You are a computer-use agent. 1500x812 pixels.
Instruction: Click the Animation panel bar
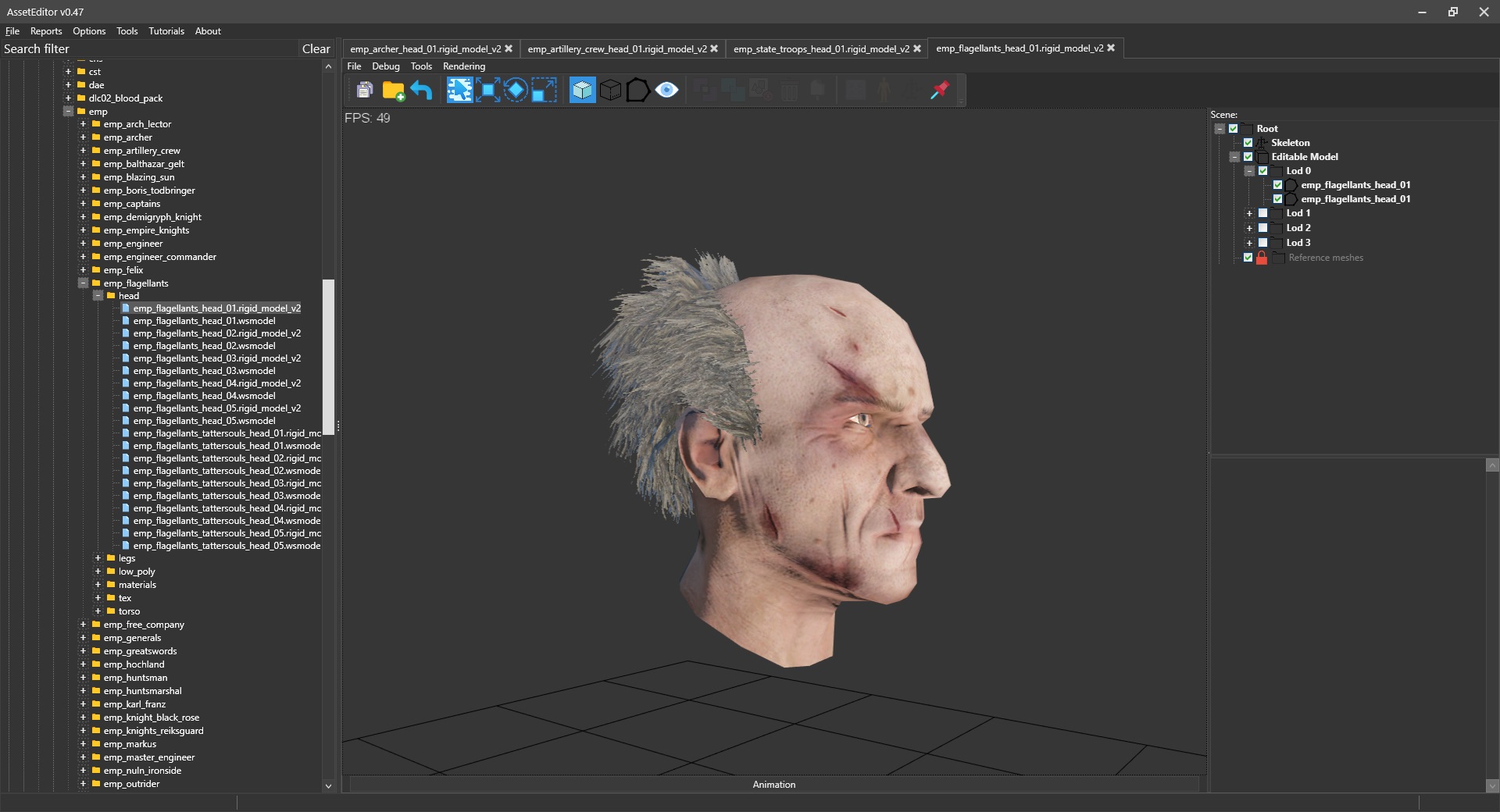click(x=773, y=785)
